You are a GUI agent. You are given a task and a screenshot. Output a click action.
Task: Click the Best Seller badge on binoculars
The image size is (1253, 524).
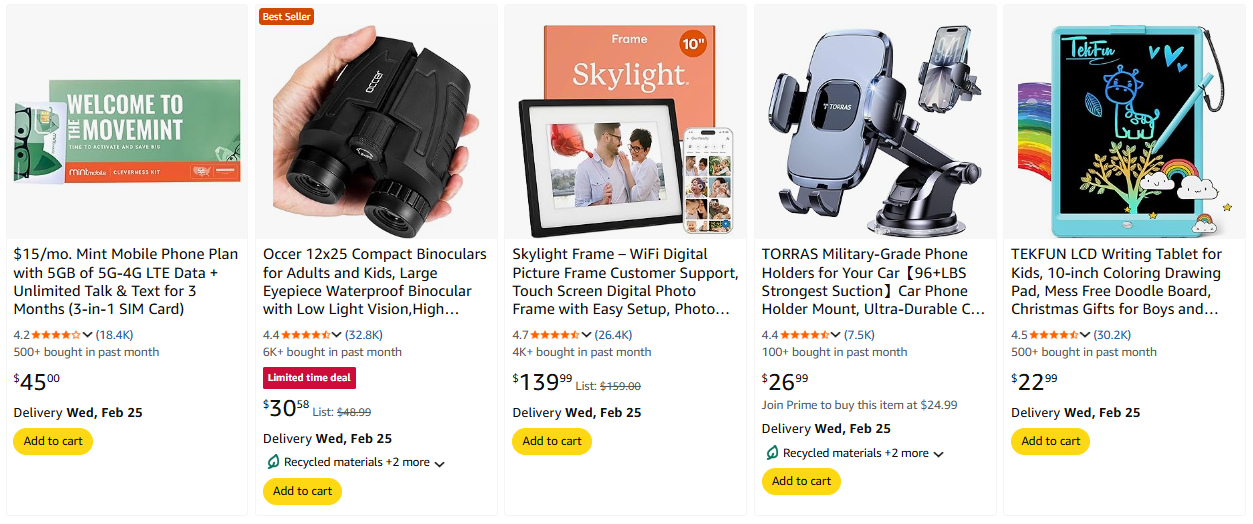pyautogui.click(x=287, y=16)
